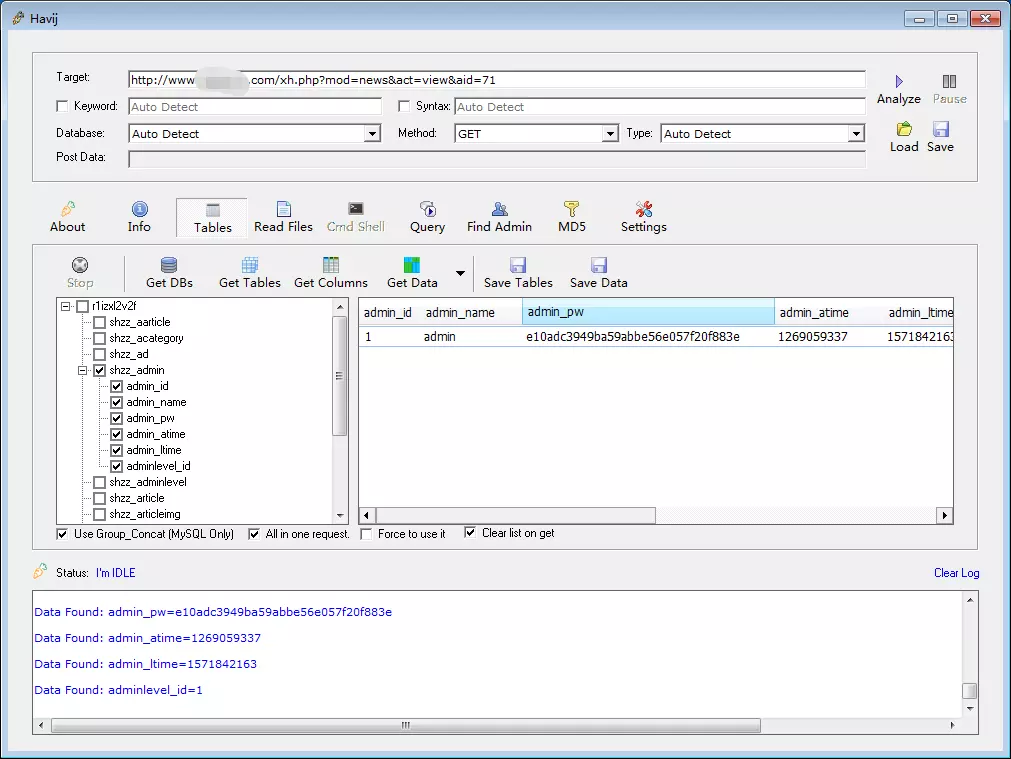Click the 1269059337 cell
The width and height of the screenshot is (1011, 759).
pyautogui.click(x=812, y=337)
